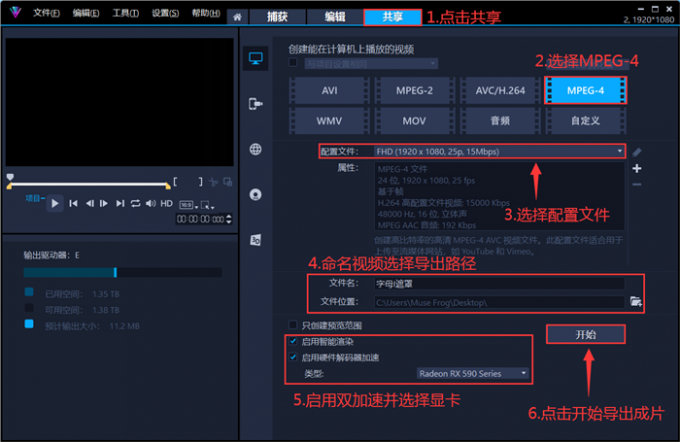
Task: Click the preview scrubber handle
Action: [10, 177]
